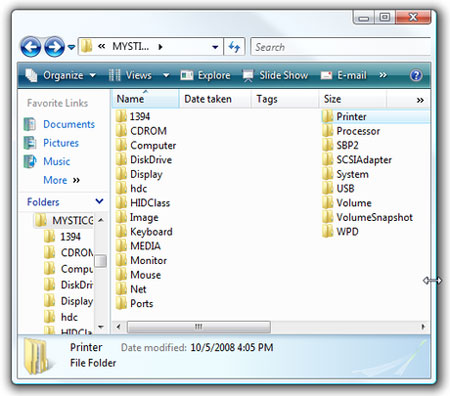Select the VolumeSnapshot folder
Screen dimensions: 450x396
coord(368,217)
